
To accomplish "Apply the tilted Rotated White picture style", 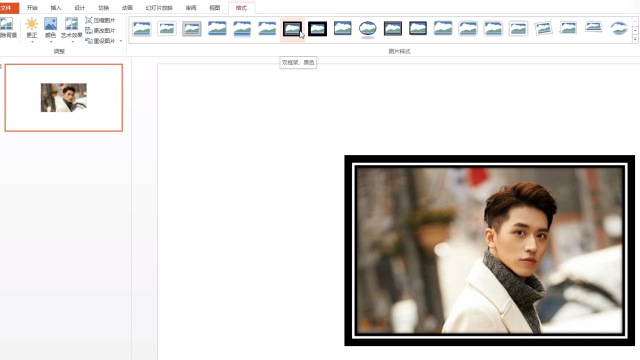I will [x=543, y=29].
